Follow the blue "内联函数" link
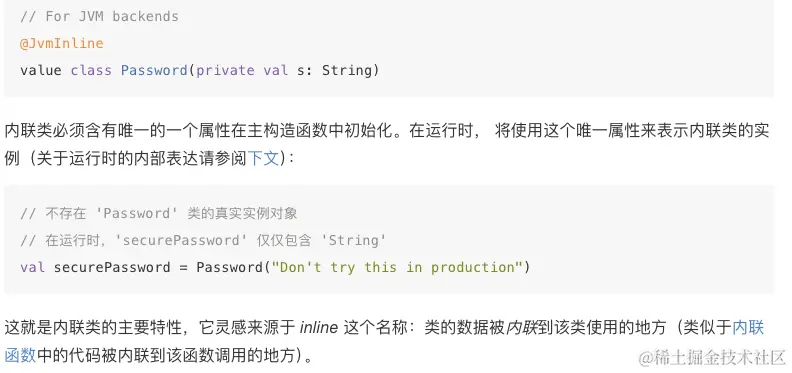 (748, 328)
